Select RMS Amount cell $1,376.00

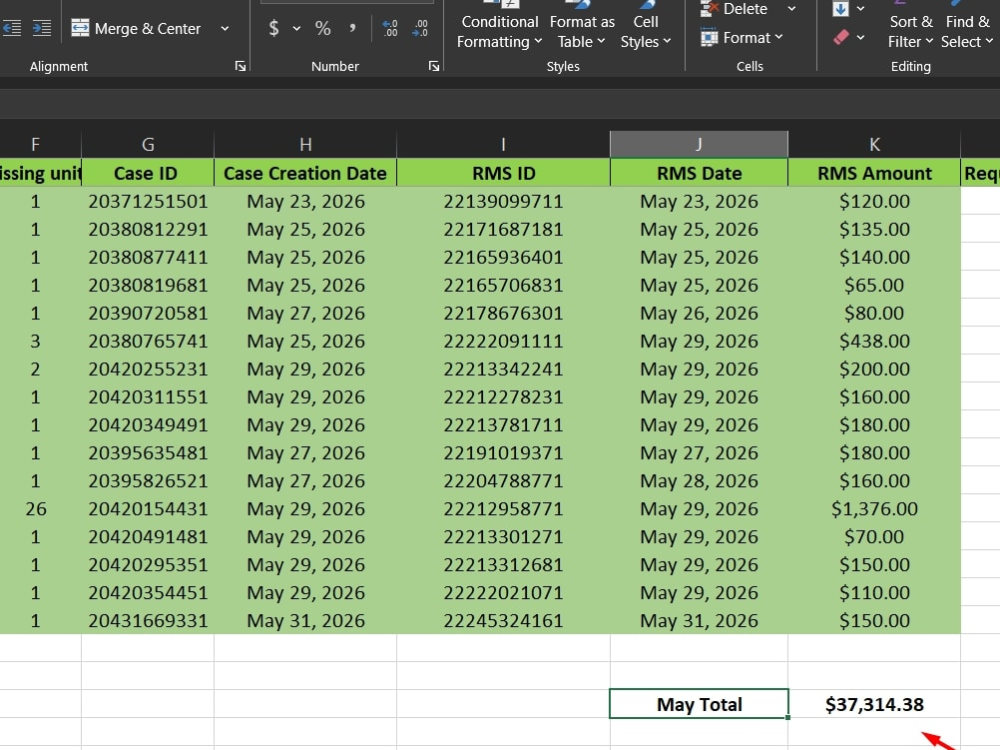pyautogui.click(x=874, y=509)
